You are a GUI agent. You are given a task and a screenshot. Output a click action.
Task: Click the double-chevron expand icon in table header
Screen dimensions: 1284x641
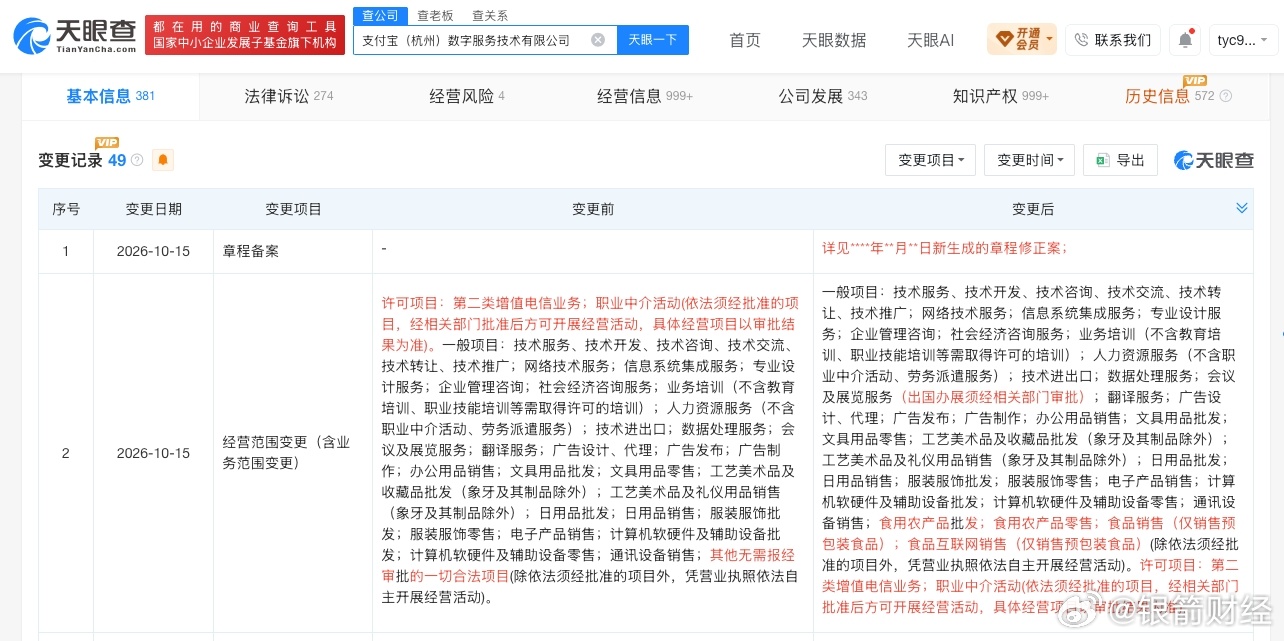1242,208
